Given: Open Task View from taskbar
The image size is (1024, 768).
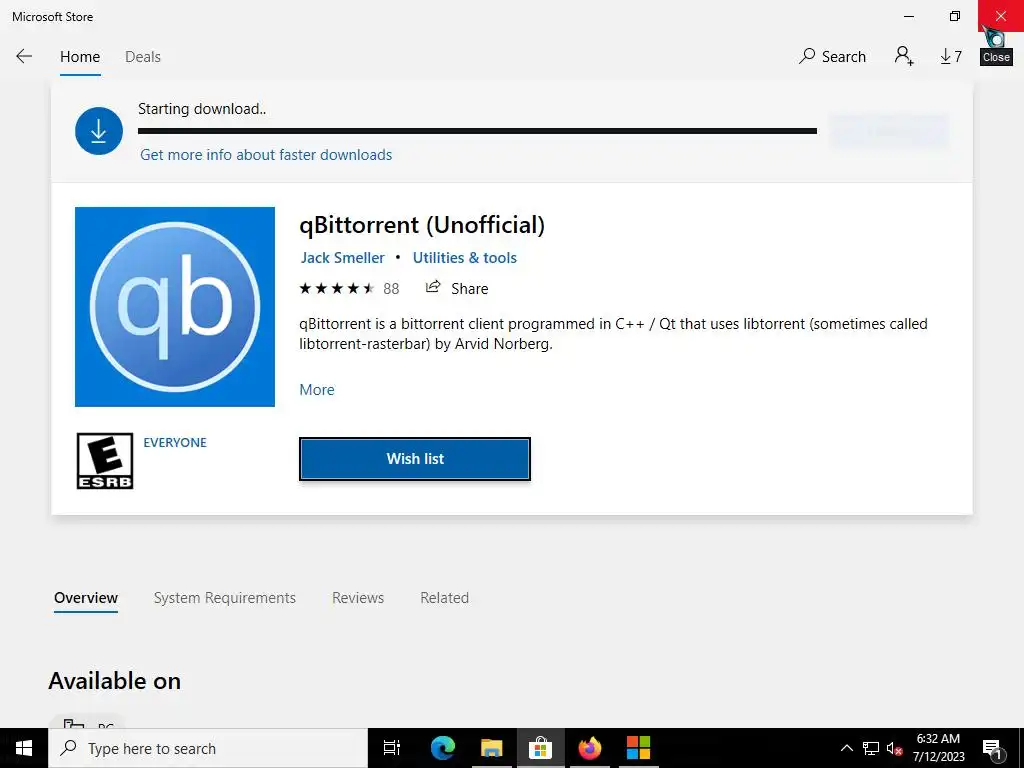Looking at the screenshot, I should coord(392,748).
